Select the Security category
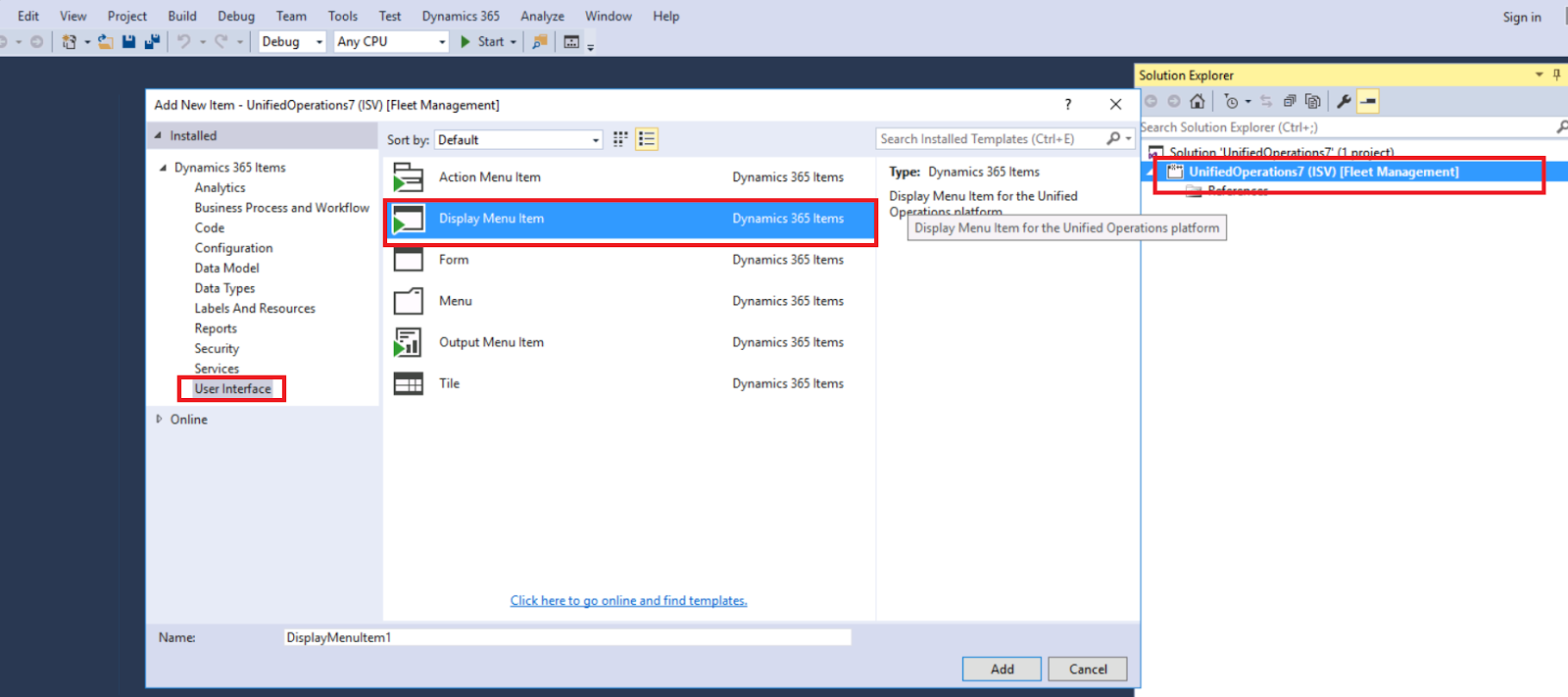The image size is (1568, 697). pos(217,348)
